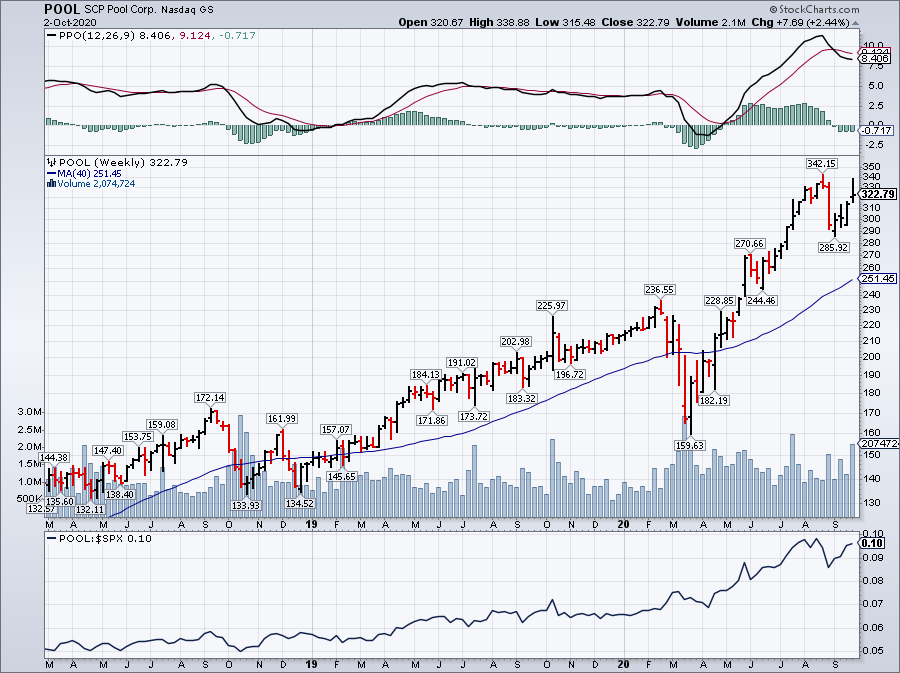Image resolution: width=900 pixels, height=673 pixels.
Task: Click the 161.99 high price label
Action: coord(281,418)
